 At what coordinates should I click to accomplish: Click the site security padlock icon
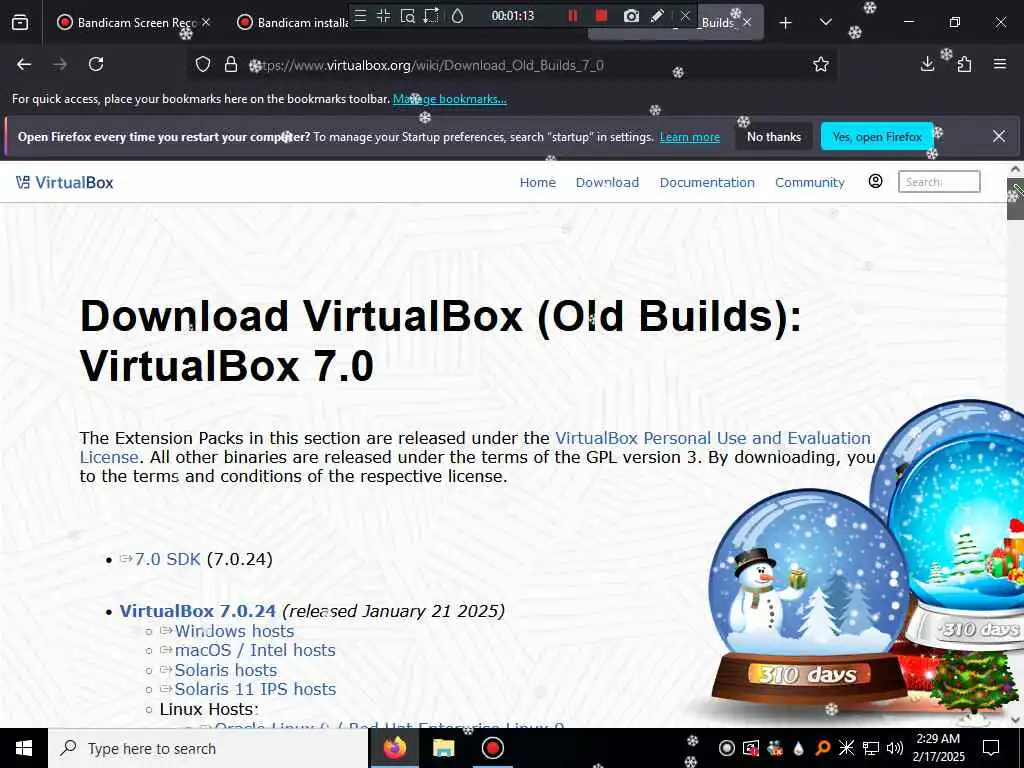tap(231, 65)
